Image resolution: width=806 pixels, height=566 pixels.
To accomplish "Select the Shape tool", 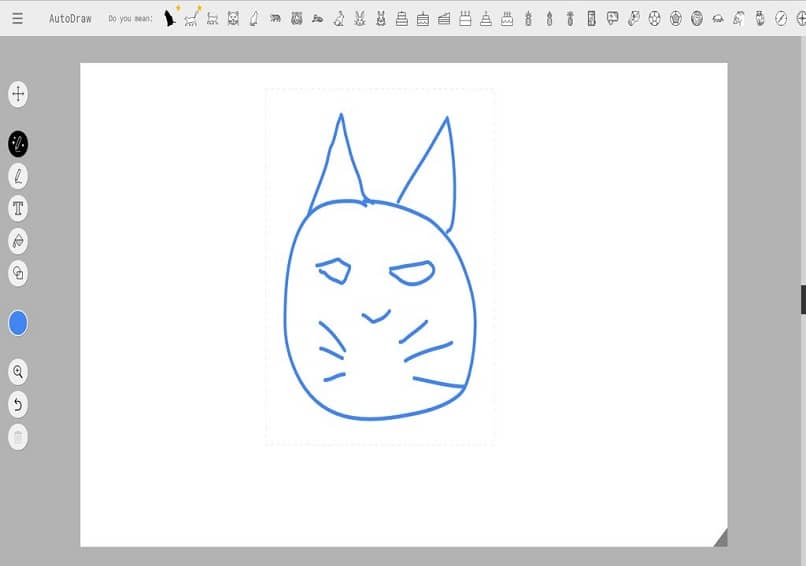I will click(18, 272).
